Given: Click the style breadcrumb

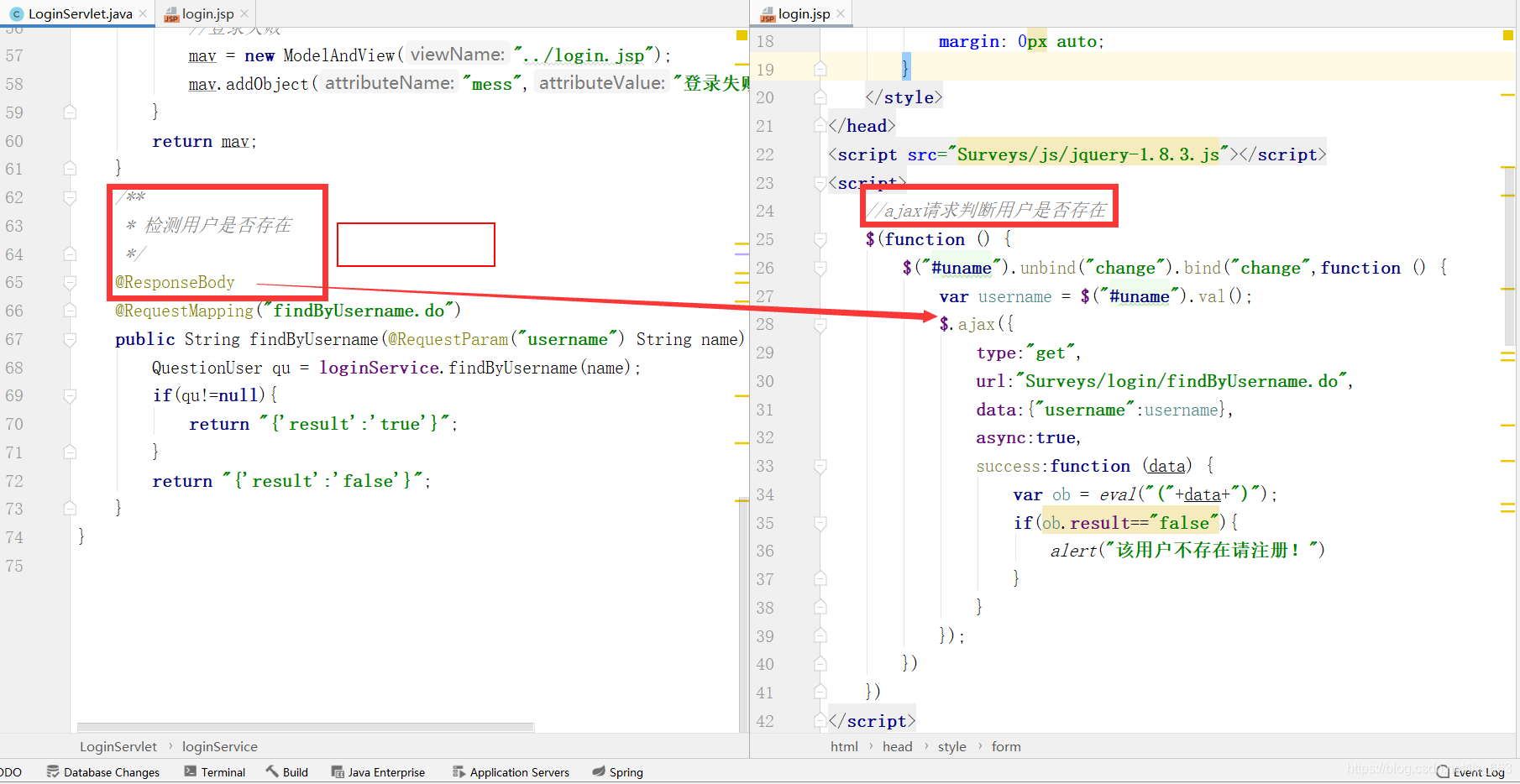Looking at the screenshot, I should click(x=951, y=746).
